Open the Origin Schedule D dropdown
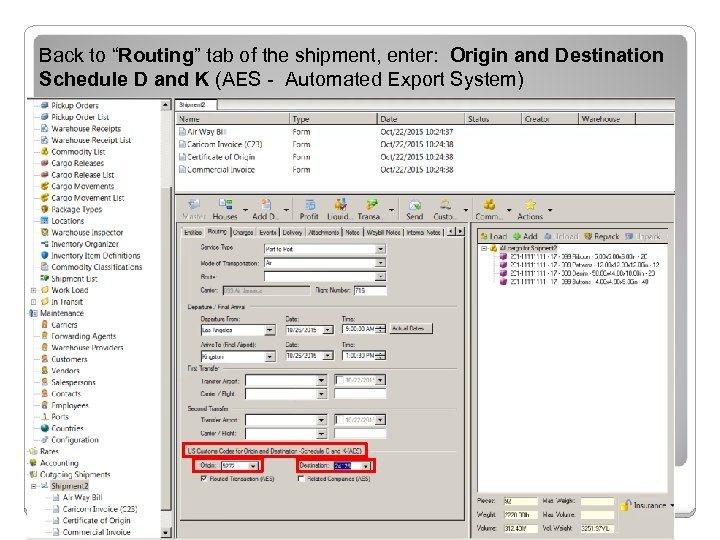The width and height of the screenshot is (720, 540). [253, 466]
